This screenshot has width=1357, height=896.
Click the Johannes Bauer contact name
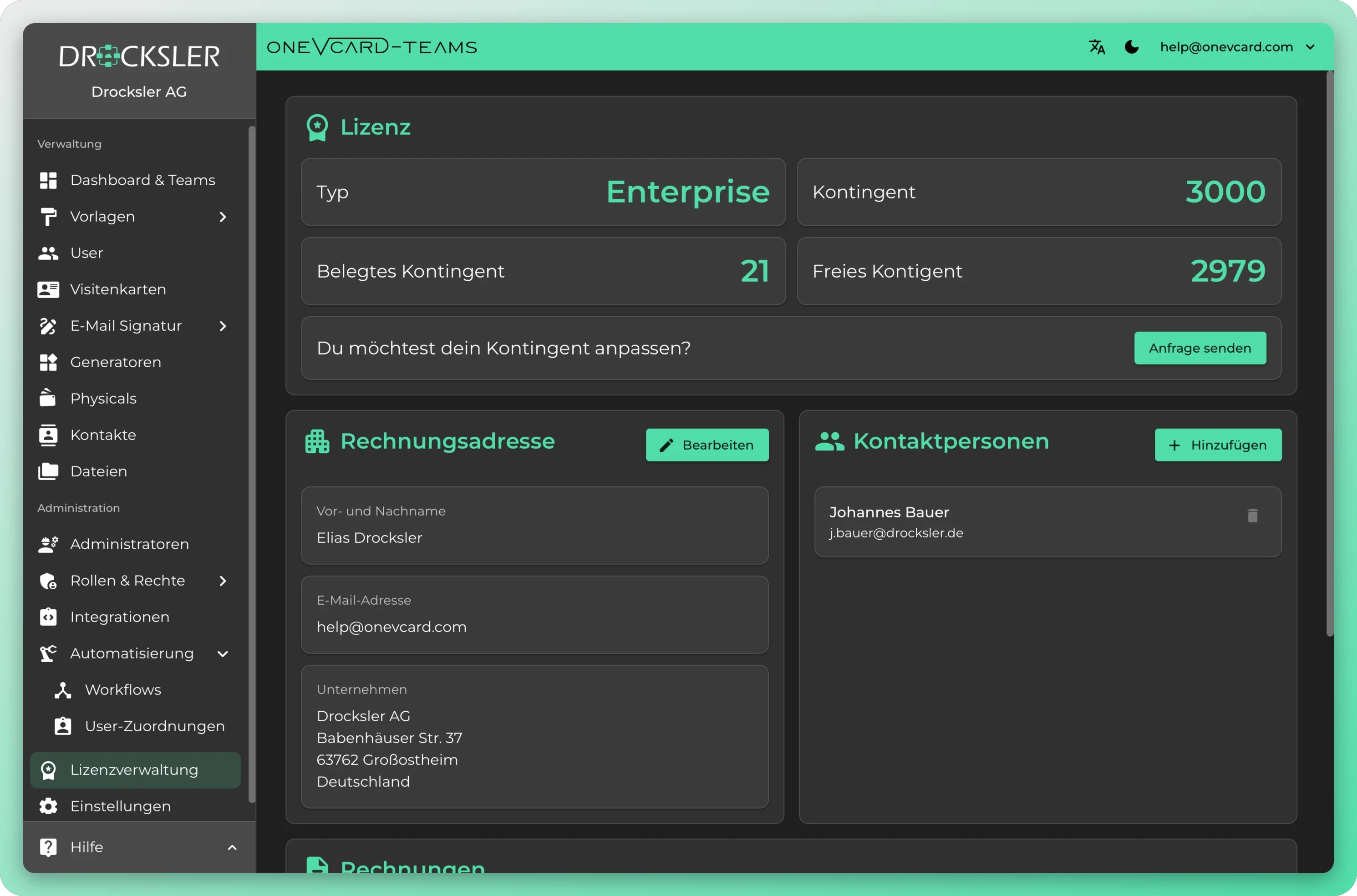pos(889,512)
